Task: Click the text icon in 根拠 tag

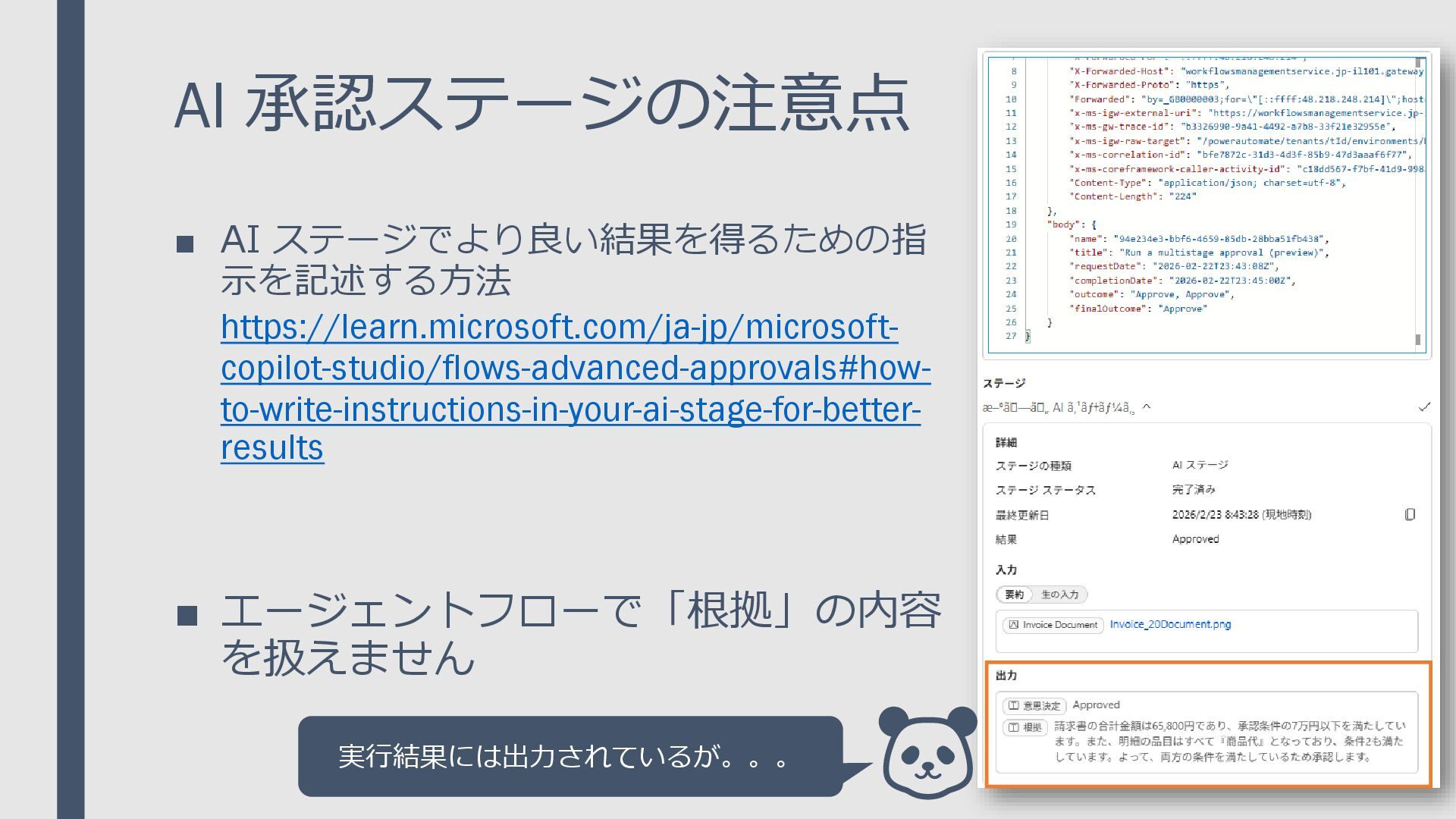Action: click(1014, 728)
